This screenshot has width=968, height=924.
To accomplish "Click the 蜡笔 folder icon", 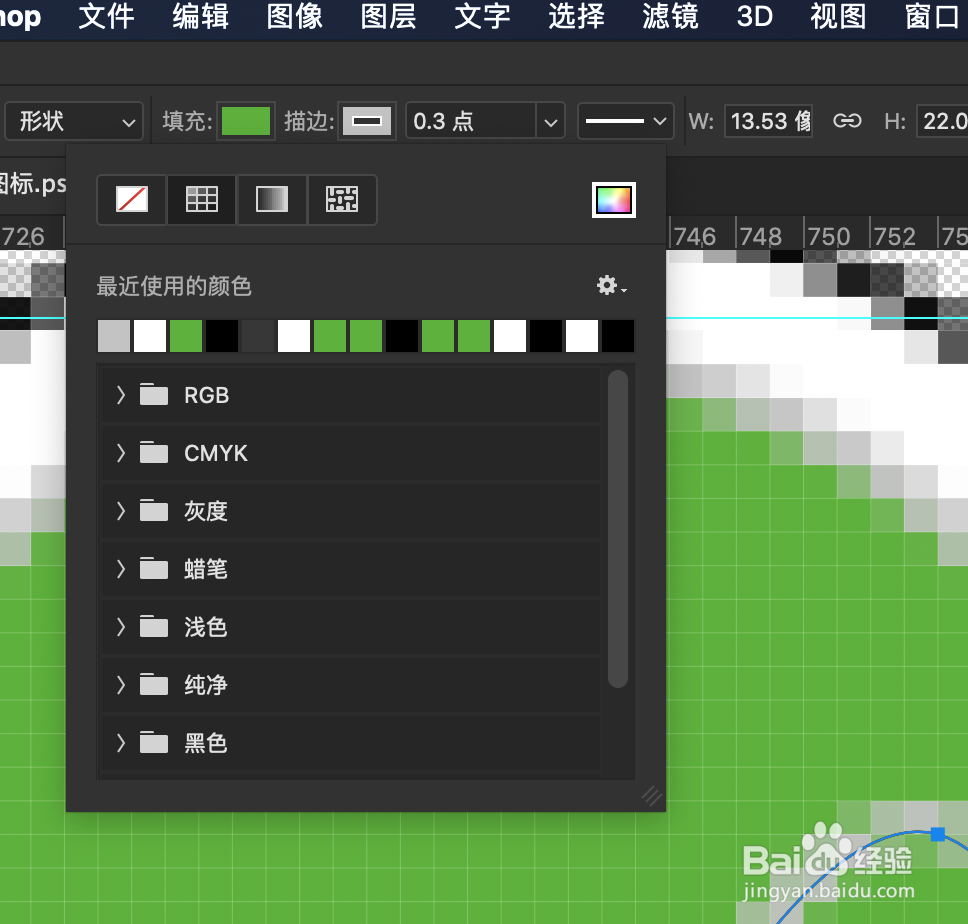I will tap(154, 568).
